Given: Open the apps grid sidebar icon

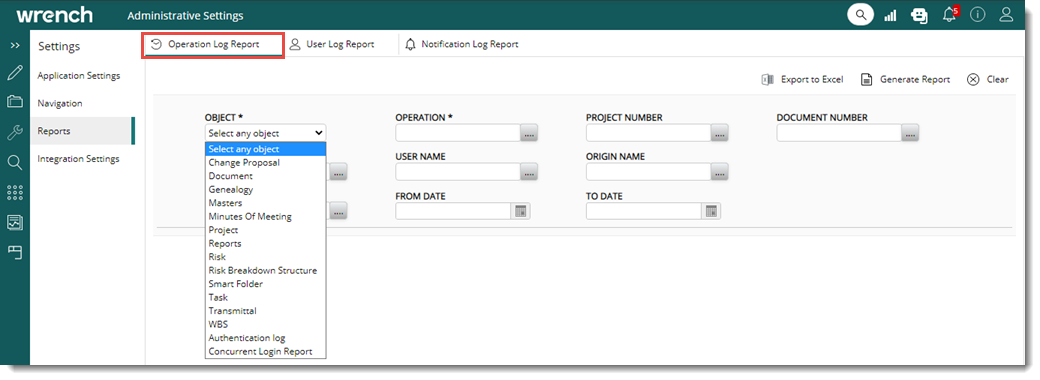Looking at the screenshot, I should [15, 192].
